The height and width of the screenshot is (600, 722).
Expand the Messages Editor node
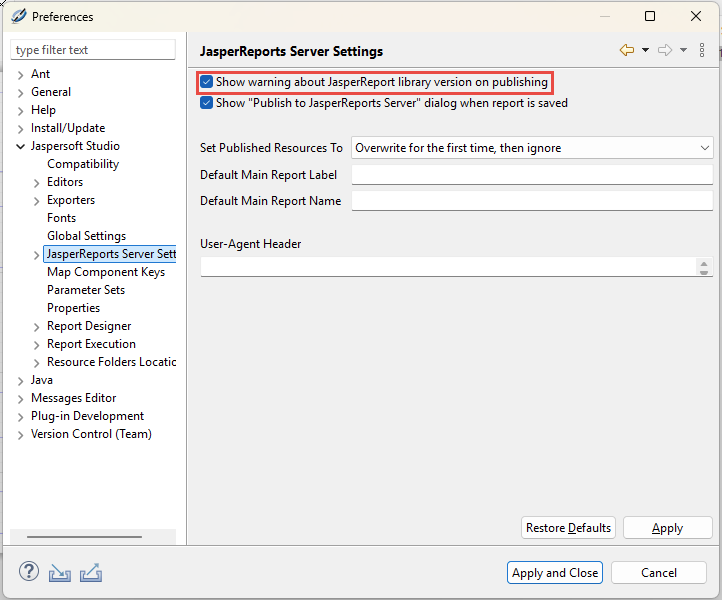pyautogui.click(x=20, y=399)
